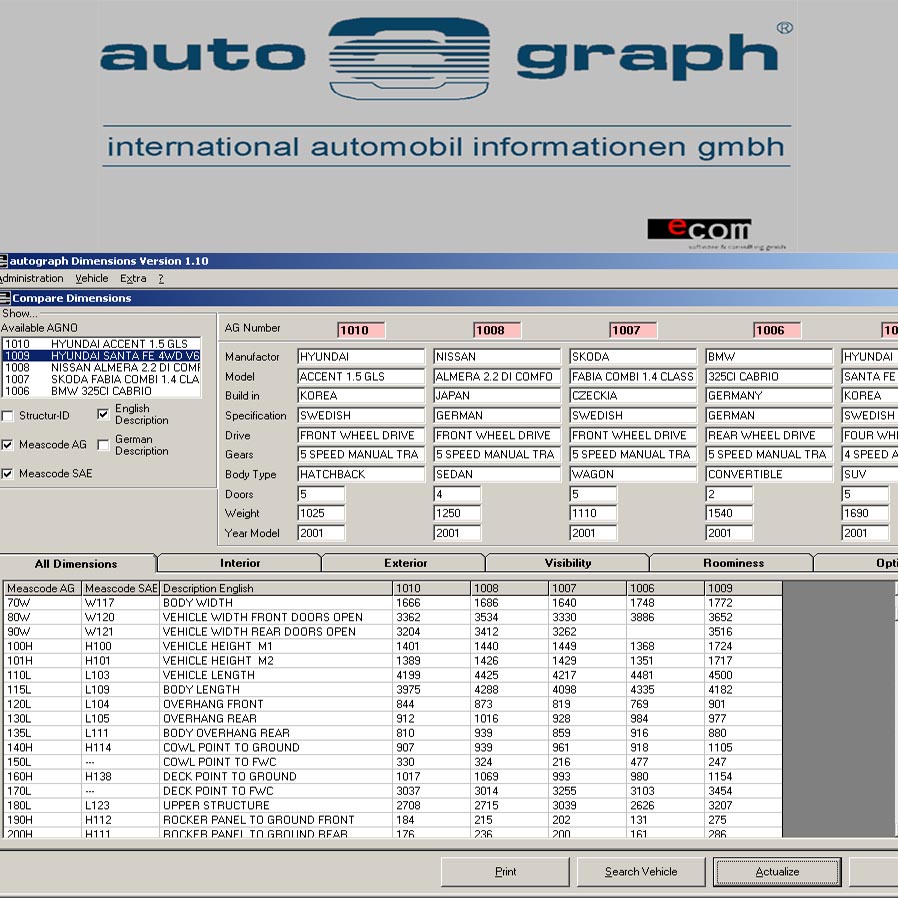The image size is (898, 900).
Task: Click the Model field ACCENT 1.5 GLS
Action: point(361,377)
